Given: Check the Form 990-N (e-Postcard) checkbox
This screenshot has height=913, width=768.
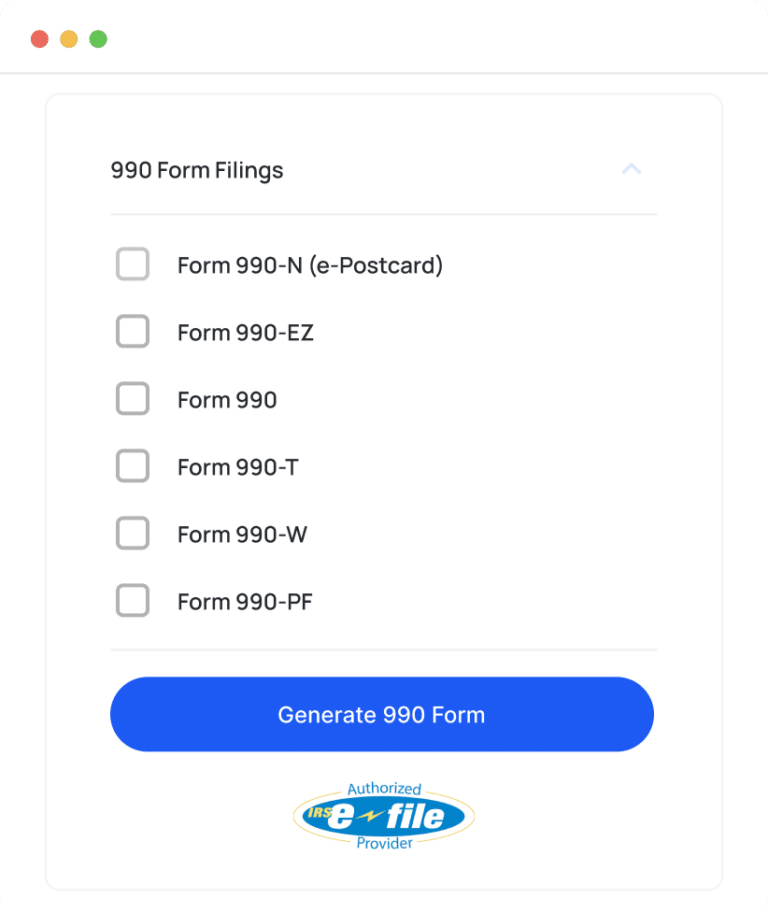Looking at the screenshot, I should [133, 265].
